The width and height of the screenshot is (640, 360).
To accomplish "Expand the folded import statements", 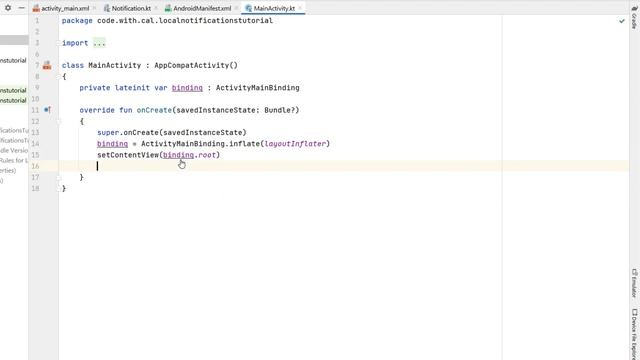I will click(58, 43).
